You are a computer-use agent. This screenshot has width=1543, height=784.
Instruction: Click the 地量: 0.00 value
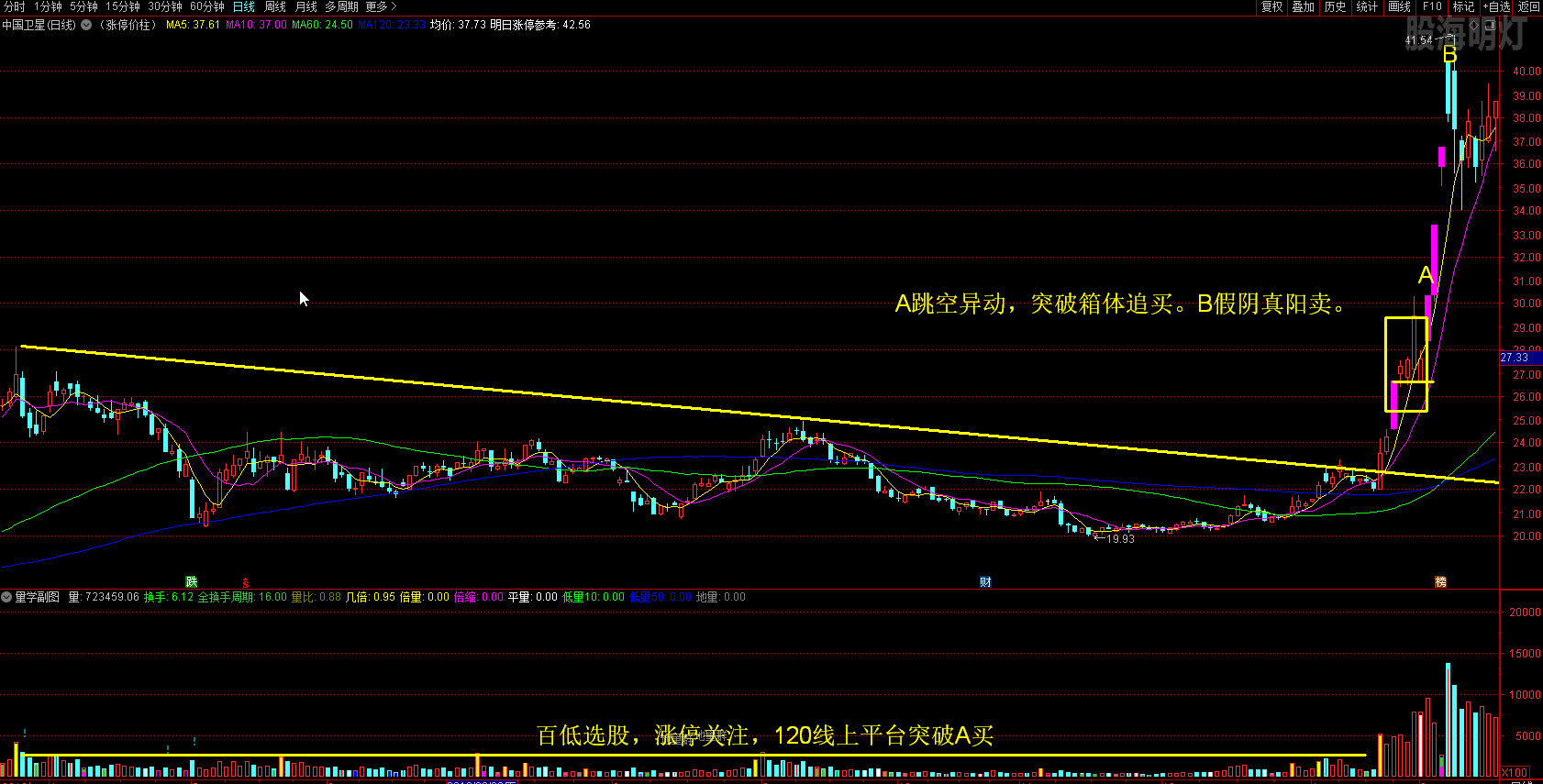(x=721, y=597)
